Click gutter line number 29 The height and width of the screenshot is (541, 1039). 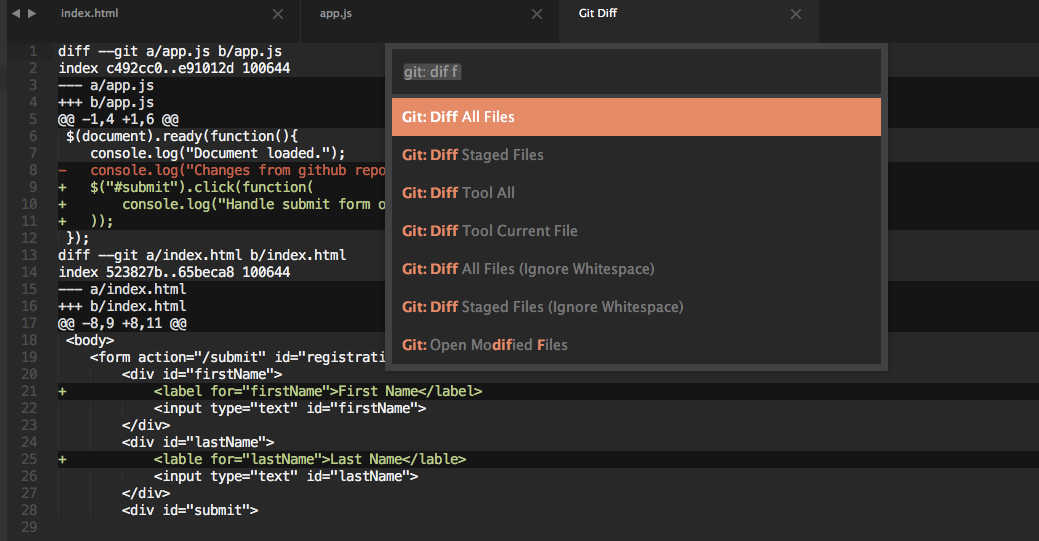[29, 528]
